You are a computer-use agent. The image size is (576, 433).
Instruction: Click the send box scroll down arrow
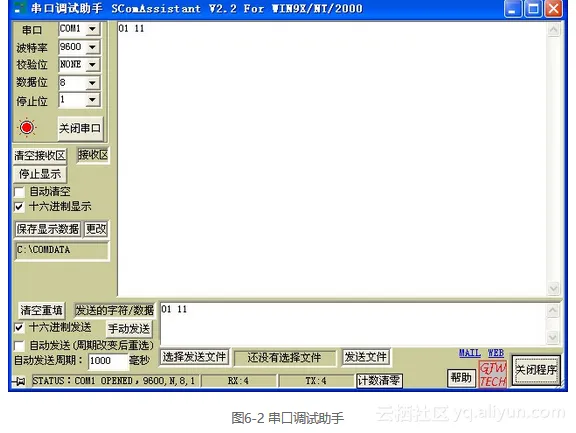pyautogui.click(x=553, y=337)
